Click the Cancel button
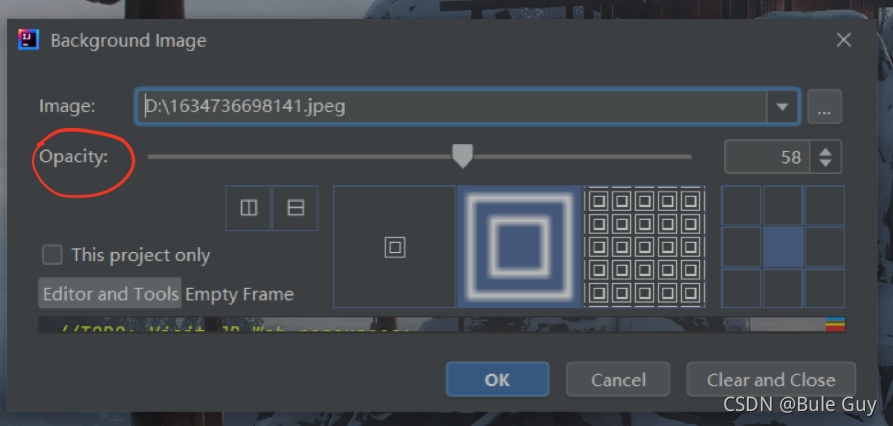Image resolution: width=893 pixels, height=426 pixels. click(x=618, y=379)
